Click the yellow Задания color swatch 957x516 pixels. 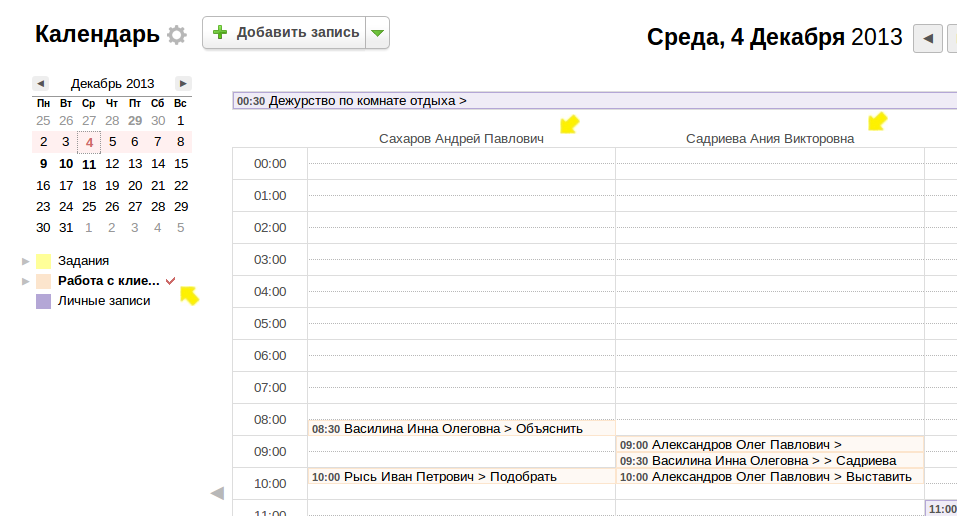tap(43, 261)
